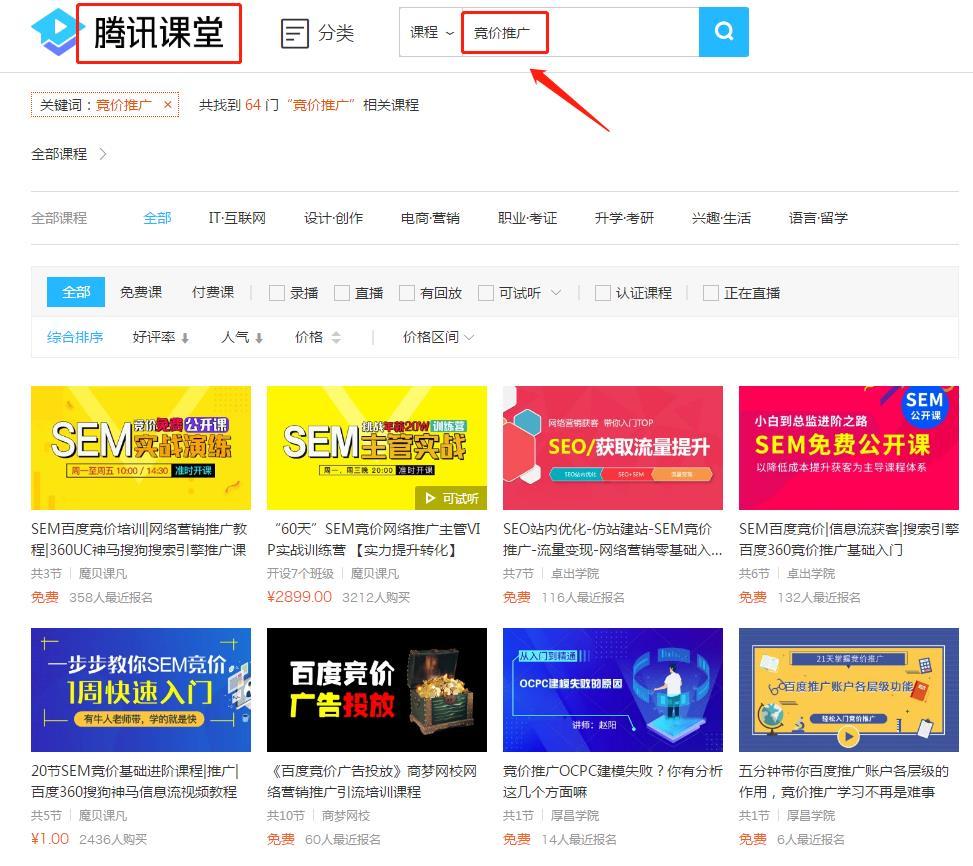Filter by 免费课 free courses
Screen dimensions: 973x866
pyautogui.click(x=141, y=292)
